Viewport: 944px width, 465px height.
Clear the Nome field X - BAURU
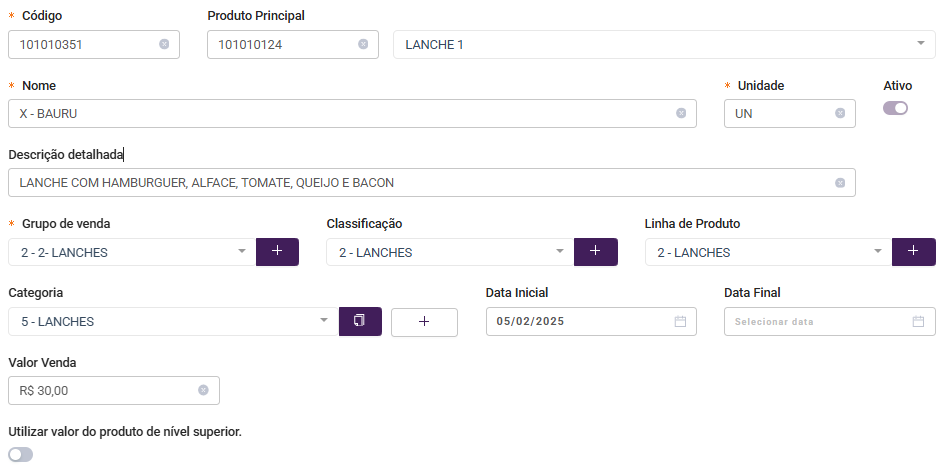coord(681,113)
